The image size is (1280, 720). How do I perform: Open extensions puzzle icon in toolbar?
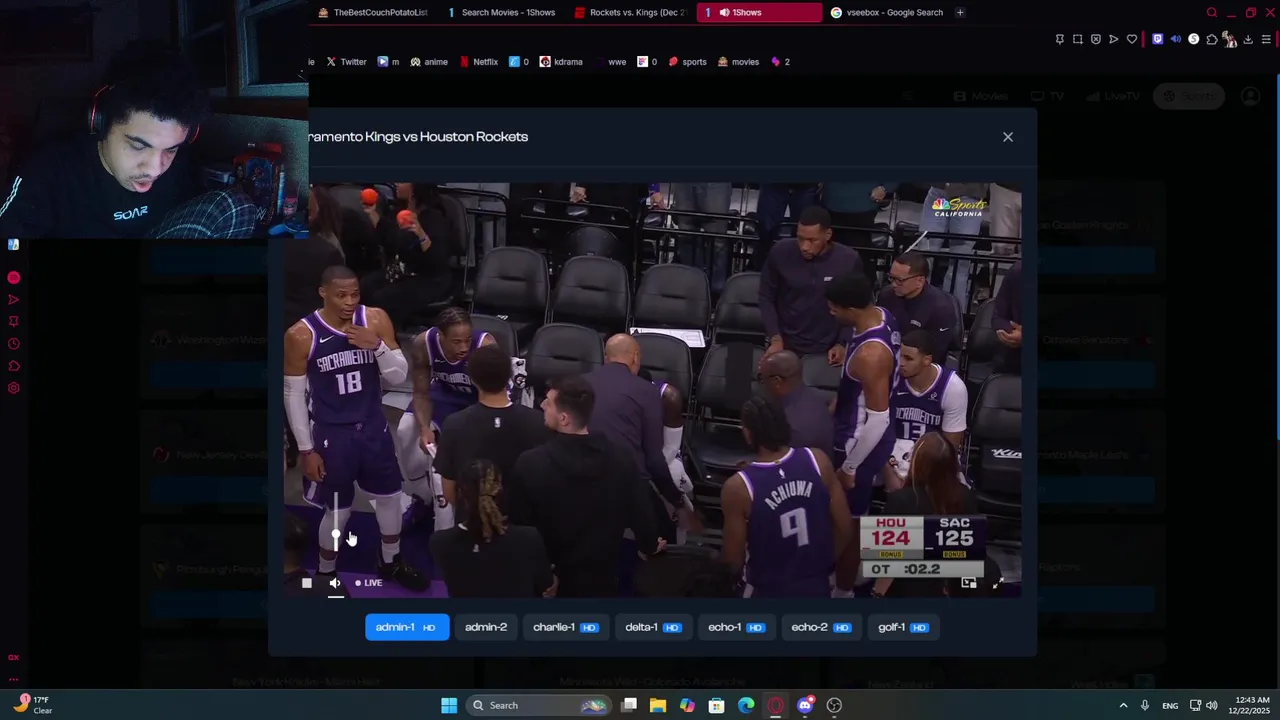(x=1212, y=40)
